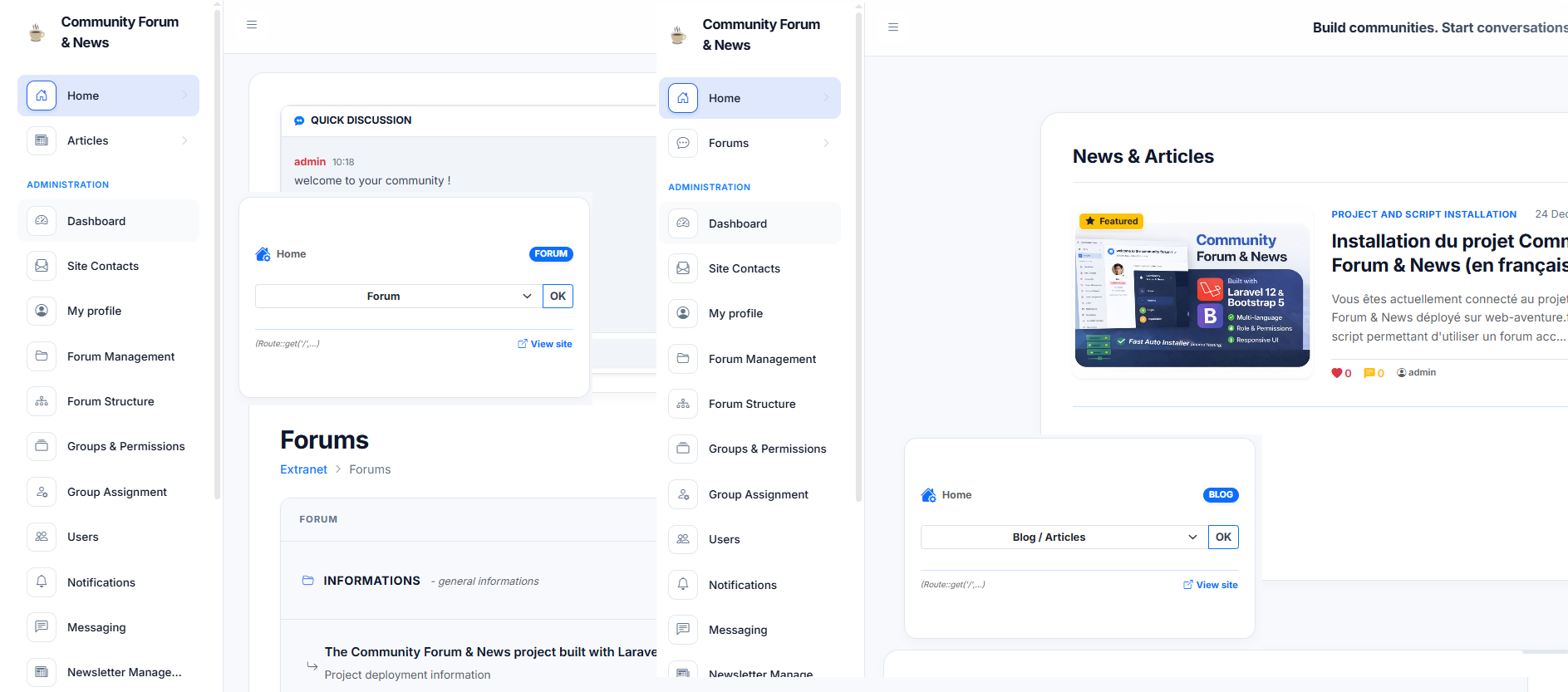Click the Featured badge on thumbnail

[1111, 221]
